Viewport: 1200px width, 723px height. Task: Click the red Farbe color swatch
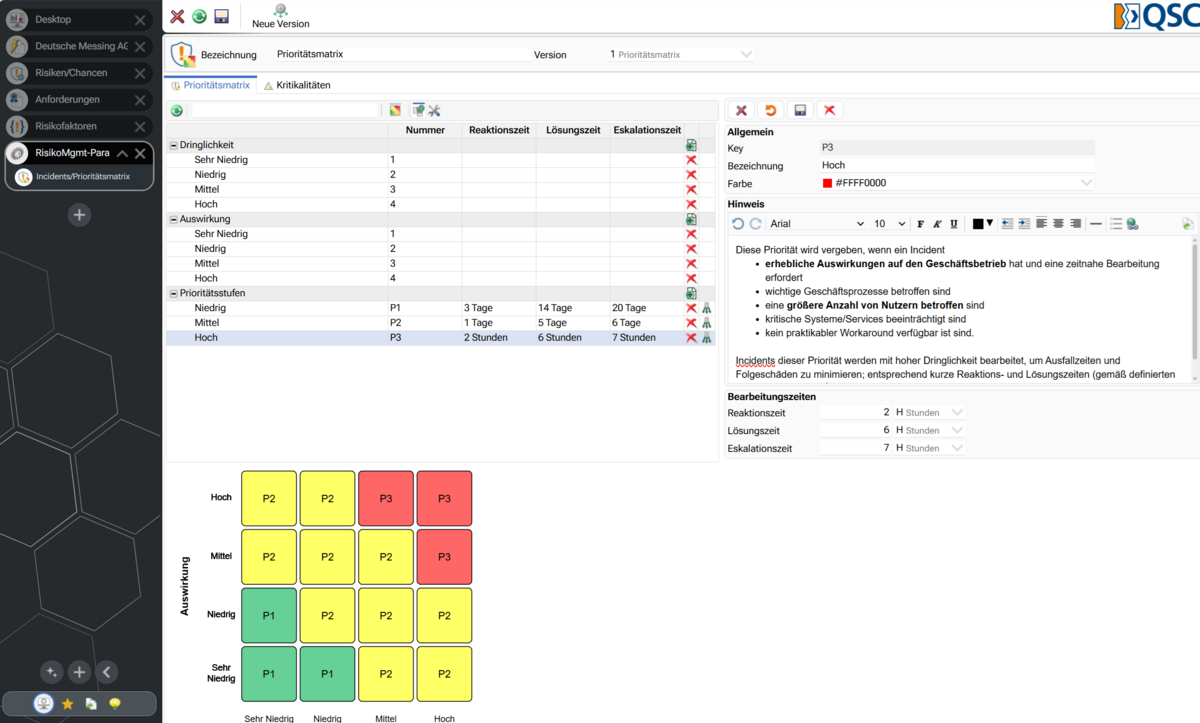827,184
